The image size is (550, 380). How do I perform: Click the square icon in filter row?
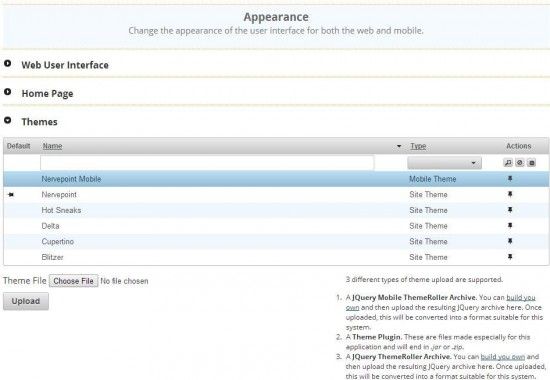pyautogui.click(x=532, y=163)
